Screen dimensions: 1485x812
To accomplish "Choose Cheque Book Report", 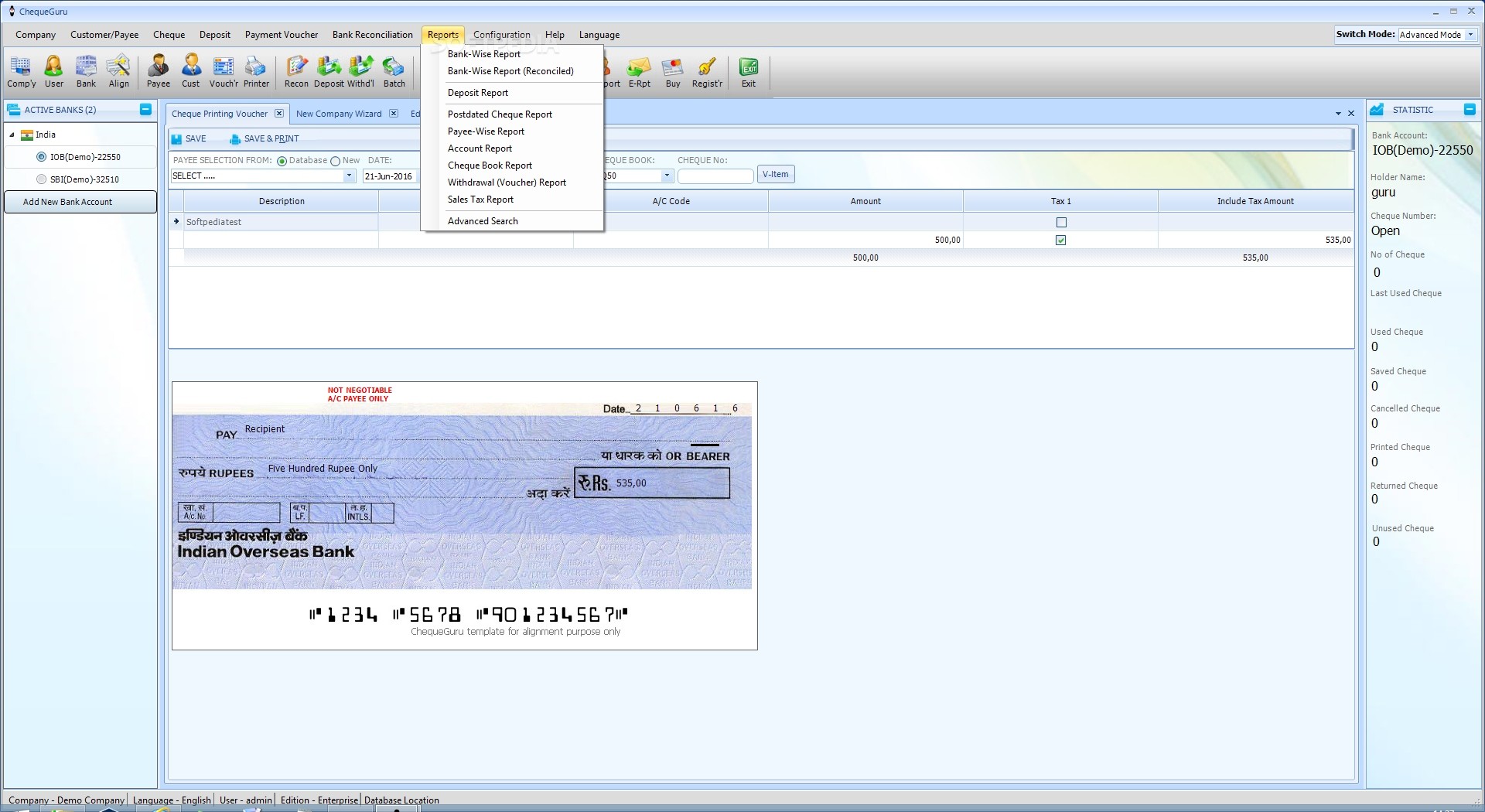I will tap(490, 165).
